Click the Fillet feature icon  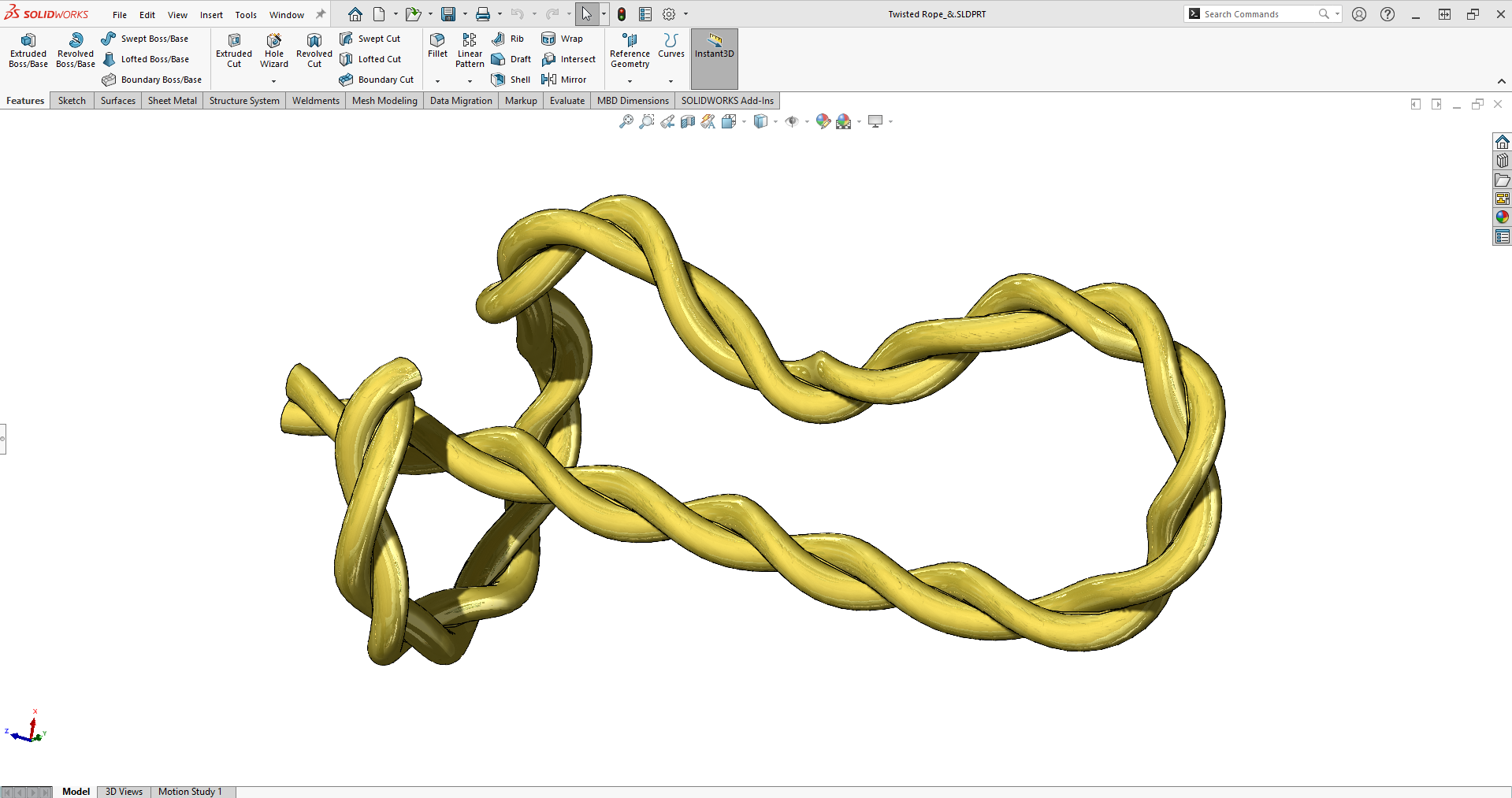click(437, 46)
